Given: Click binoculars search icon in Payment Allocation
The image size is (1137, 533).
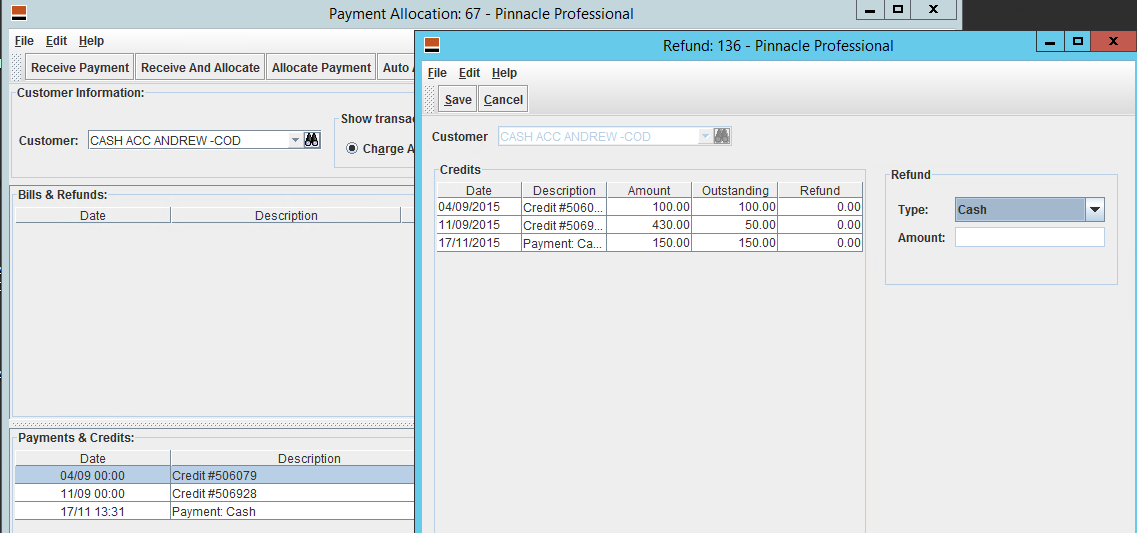Looking at the screenshot, I should (x=311, y=141).
